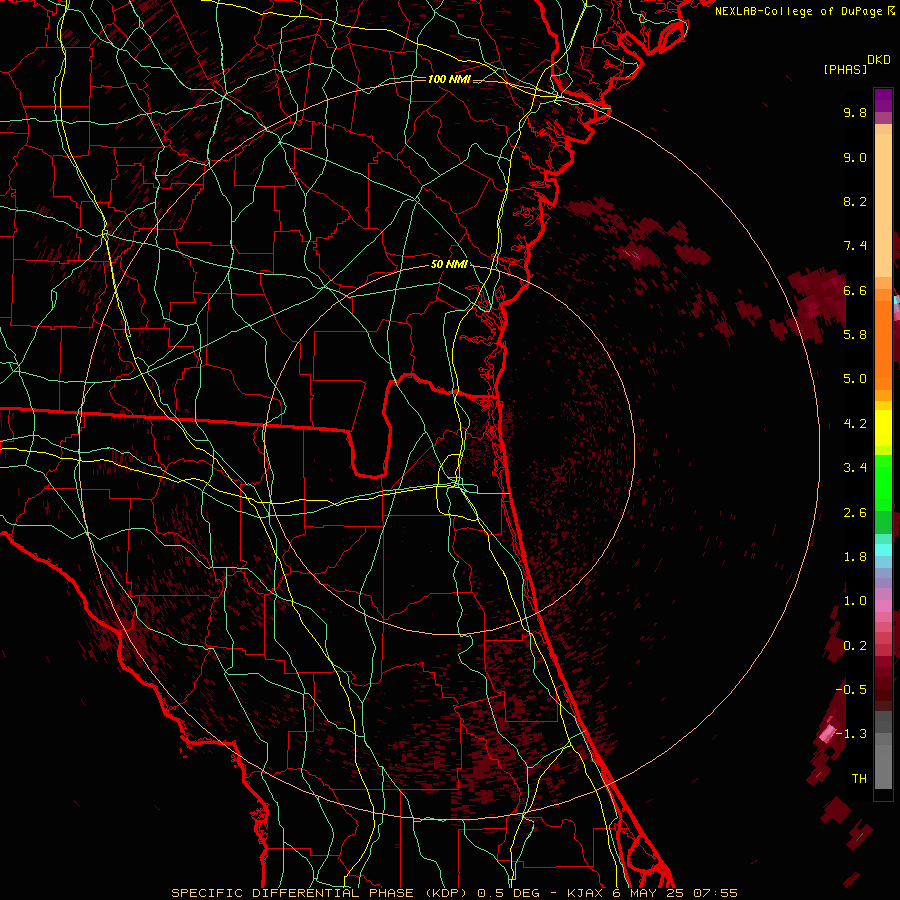900x900 pixels.
Task: Click the 100 NMI range ring label
Action: click(x=449, y=79)
